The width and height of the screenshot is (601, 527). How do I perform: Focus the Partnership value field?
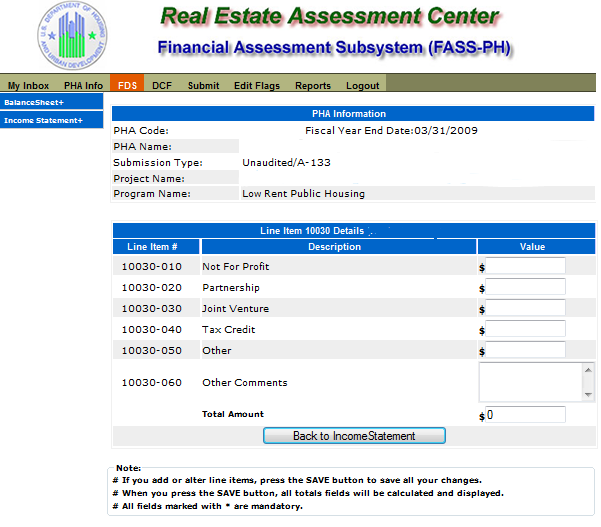[x=525, y=287]
